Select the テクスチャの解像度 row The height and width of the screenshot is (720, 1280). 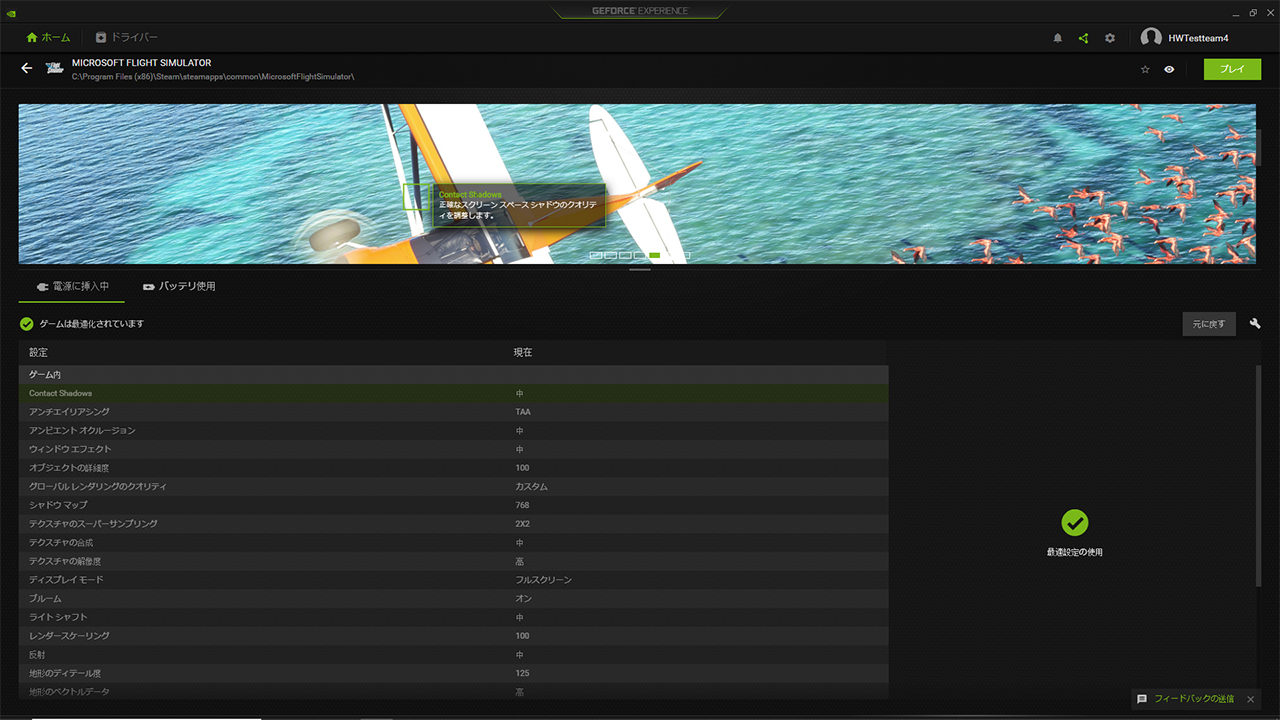click(453, 561)
